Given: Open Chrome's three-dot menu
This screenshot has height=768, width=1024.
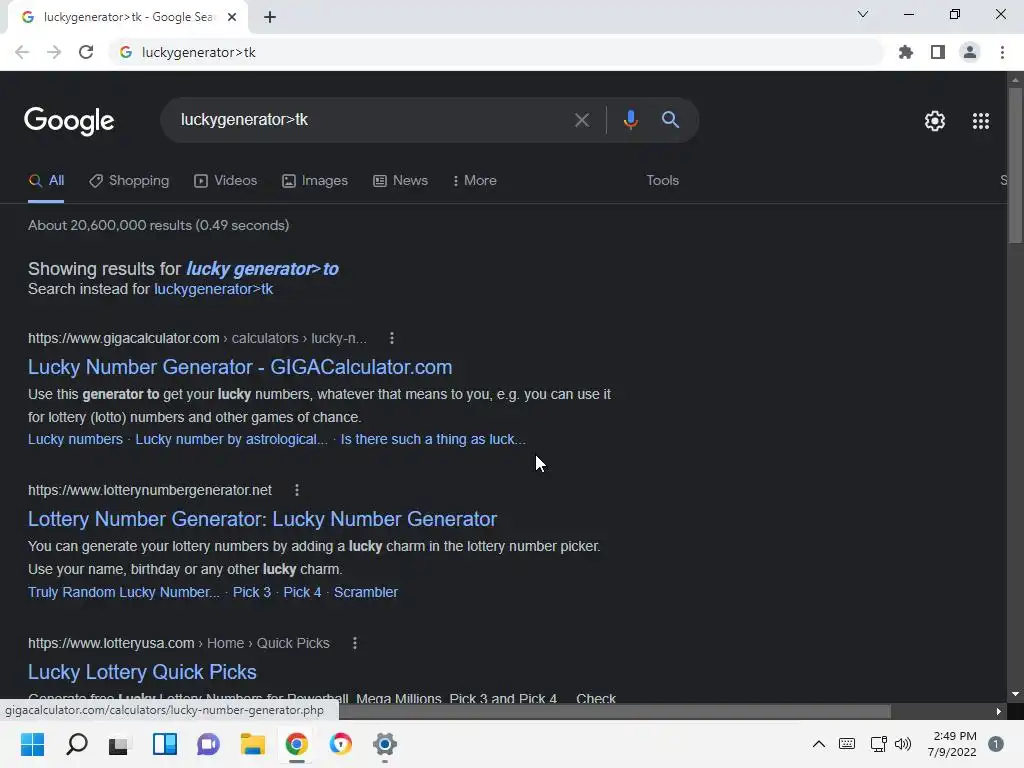Looking at the screenshot, I should pyautogui.click(x=1002, y=52).
